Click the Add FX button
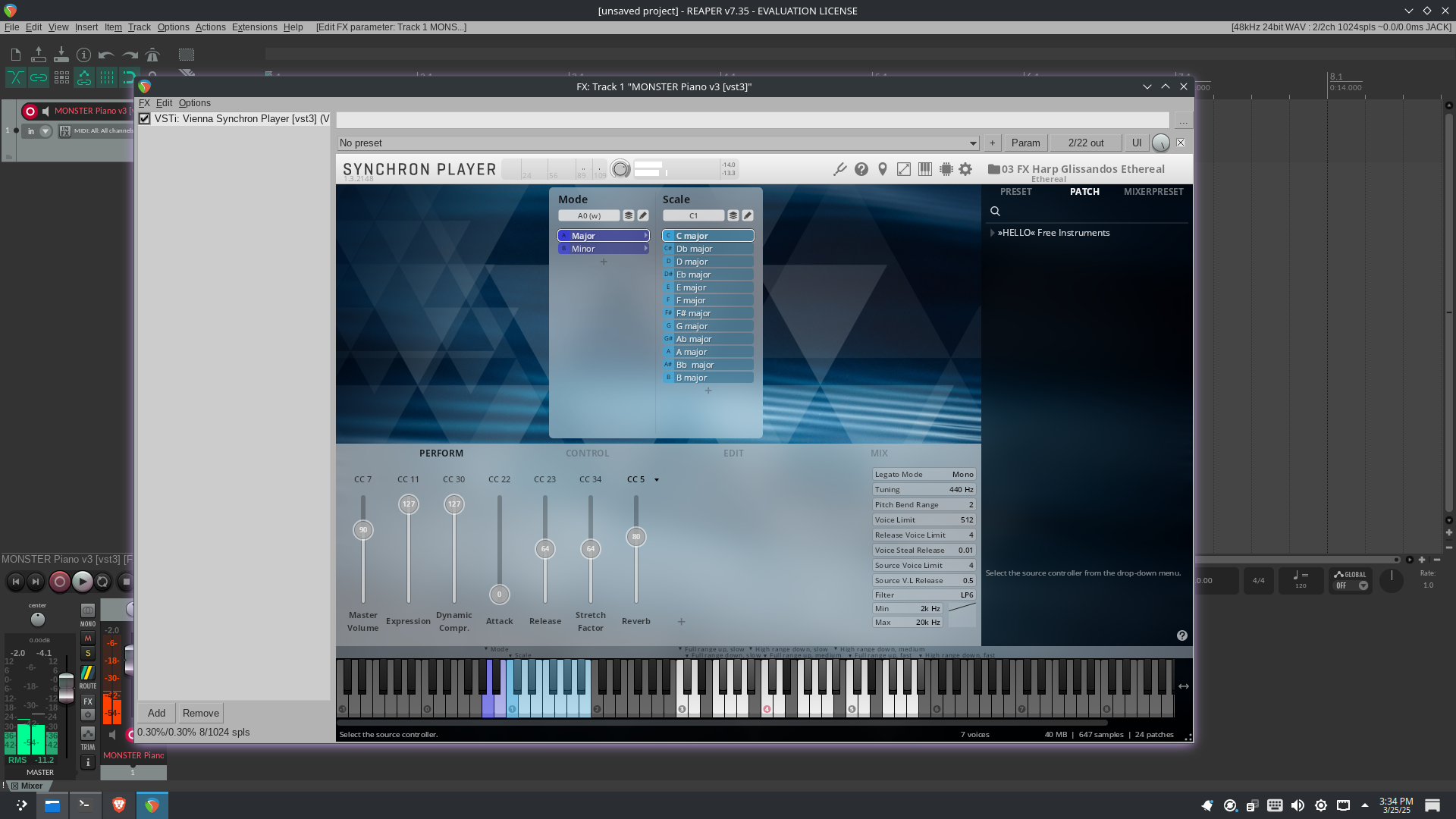Image resolution: width=1456 pixels, height=819 pixels. [x=156, y=713]
